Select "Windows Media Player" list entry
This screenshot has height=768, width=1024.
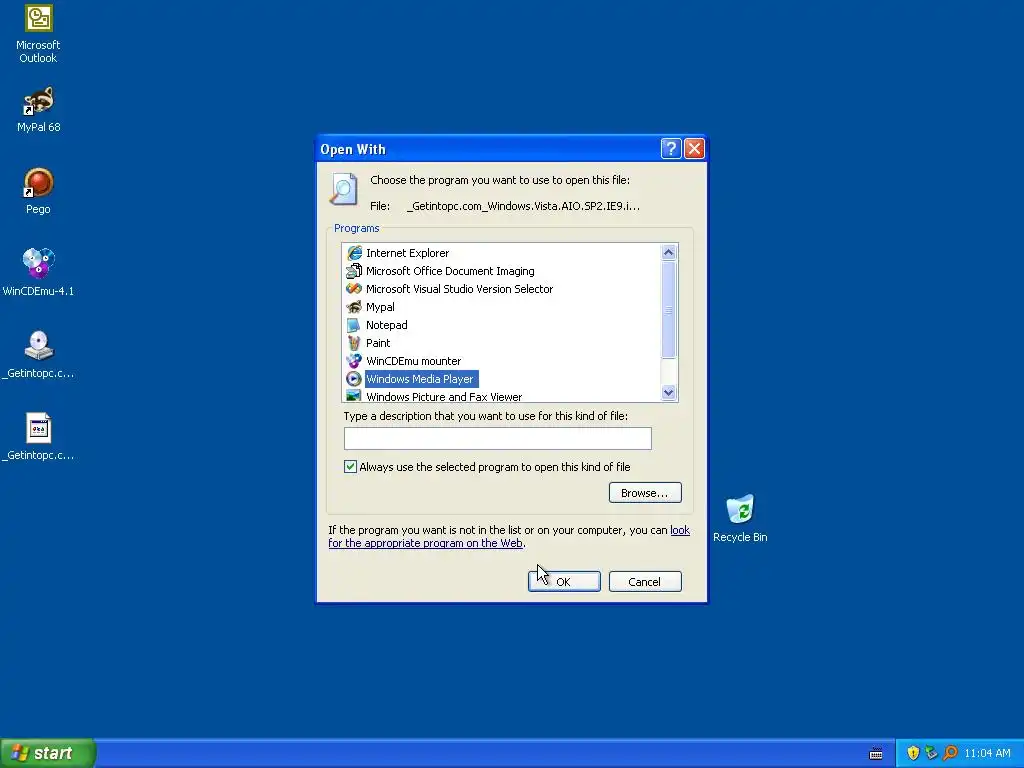[421, 379]
